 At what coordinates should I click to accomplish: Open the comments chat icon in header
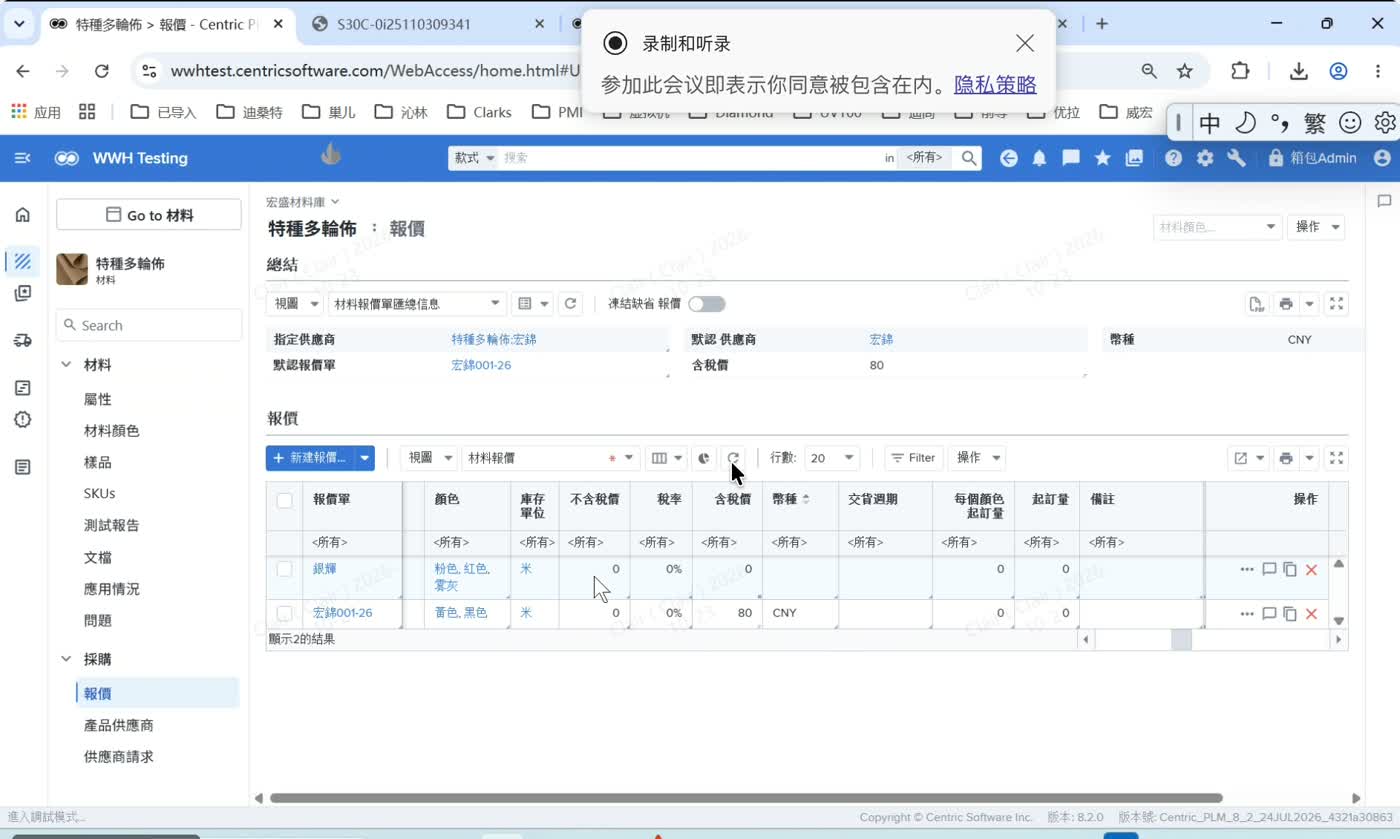pyautogui.click(x=1071, y=158)
